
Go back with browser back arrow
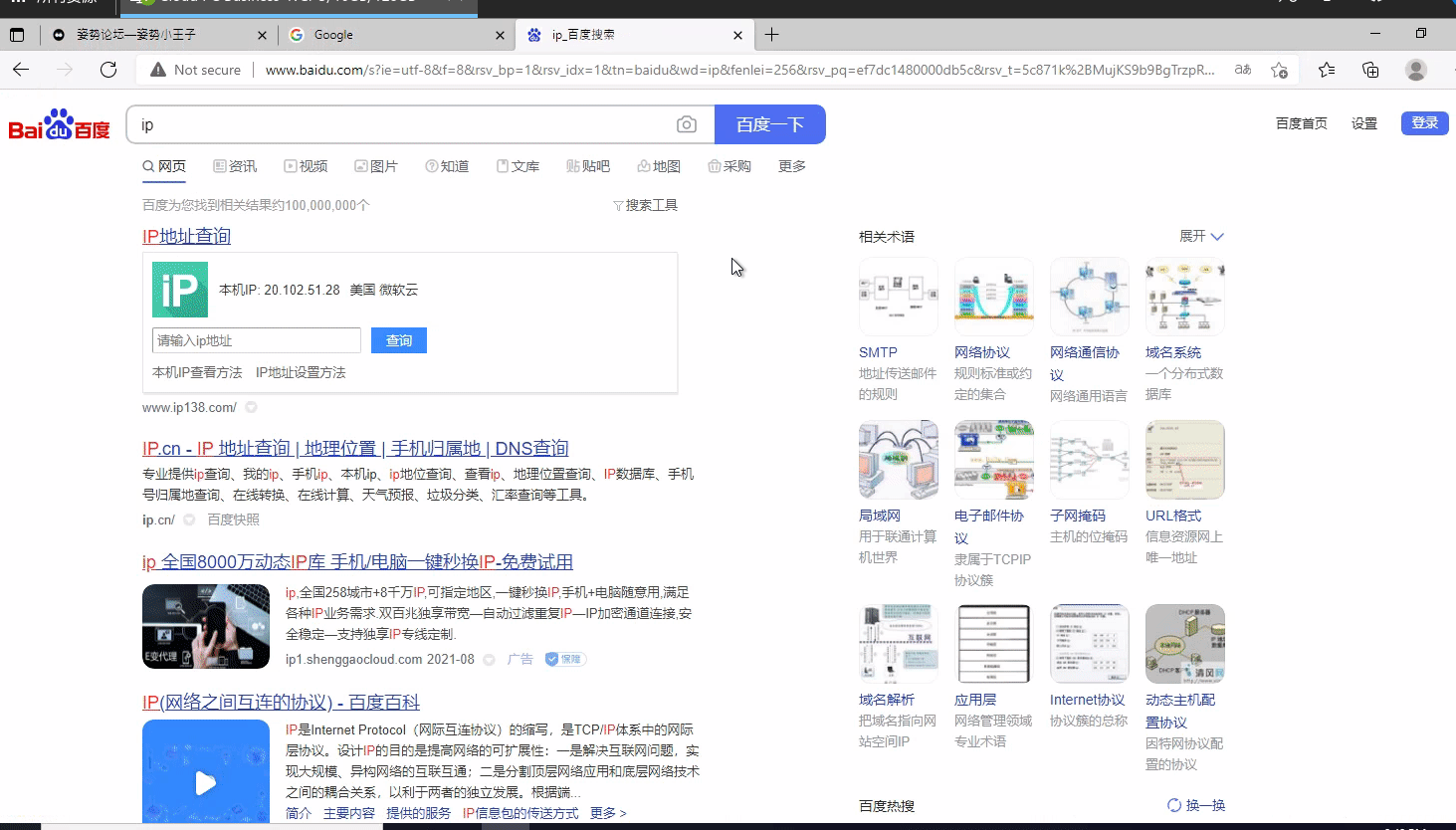tap(21, 70)
